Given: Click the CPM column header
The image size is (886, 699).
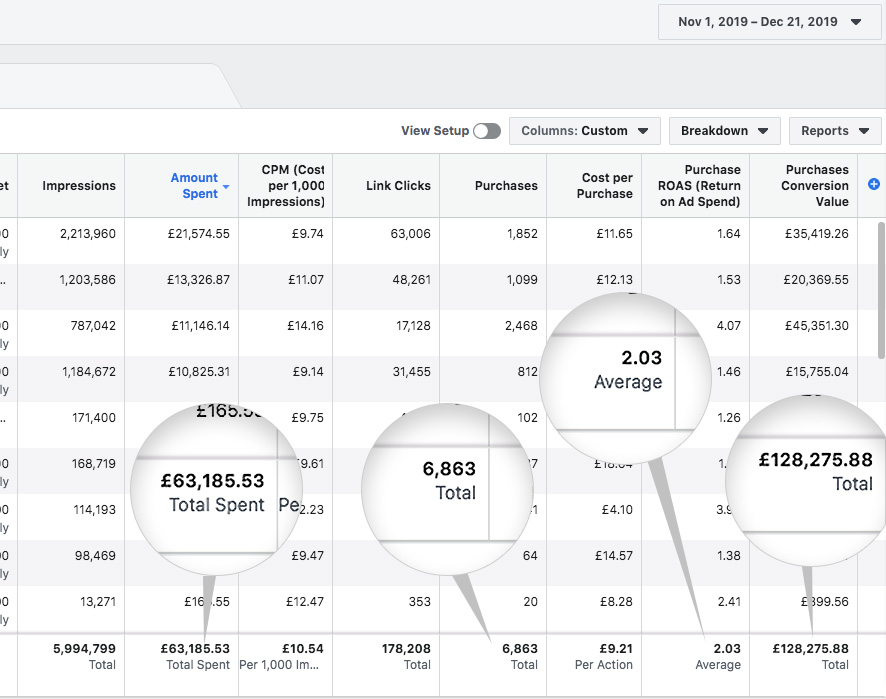Looking at the screenshot, I should pos(287,184).
